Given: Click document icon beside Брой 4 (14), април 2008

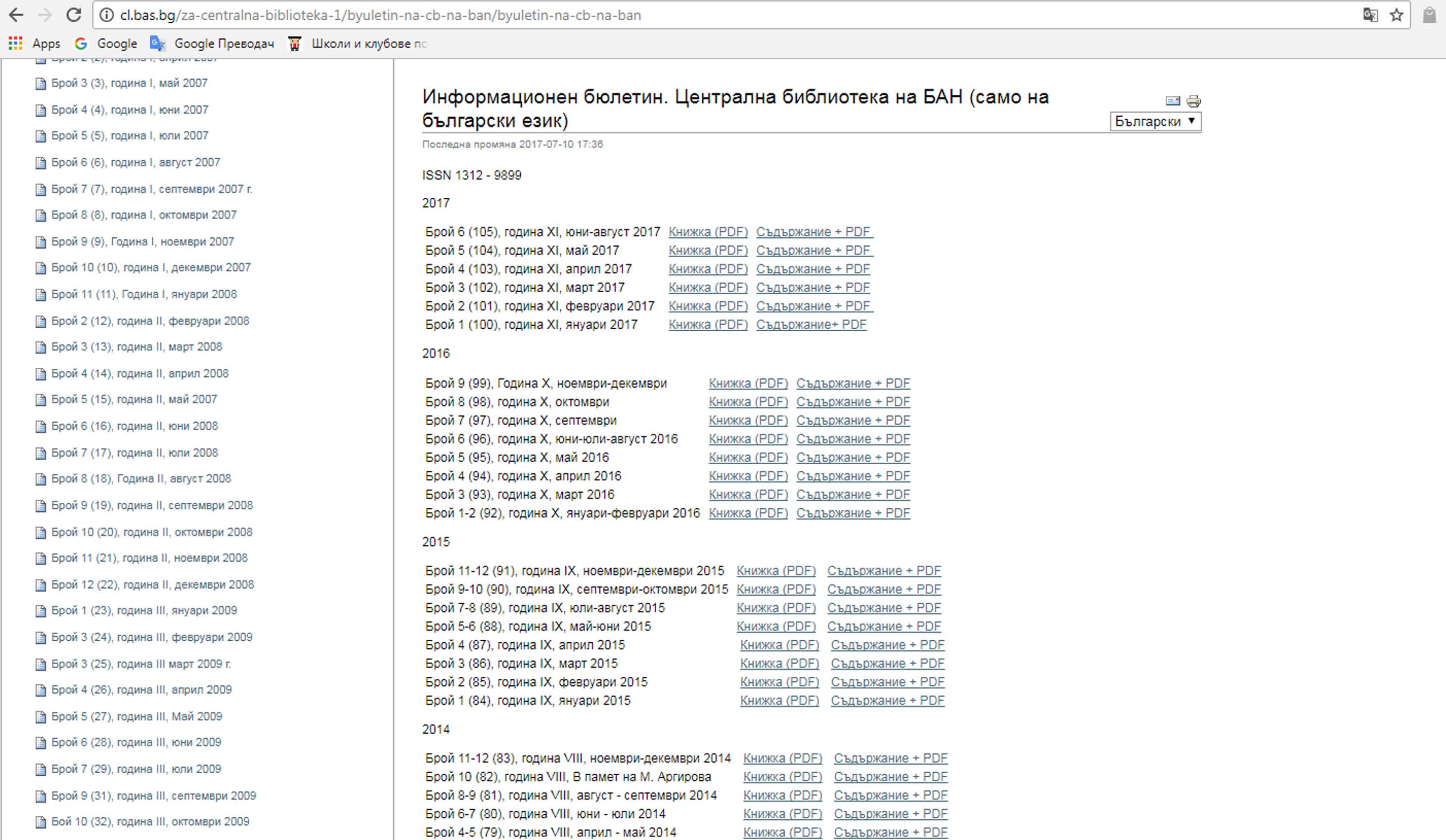Looking at the screenshot, I should click(x=41, y=375).
